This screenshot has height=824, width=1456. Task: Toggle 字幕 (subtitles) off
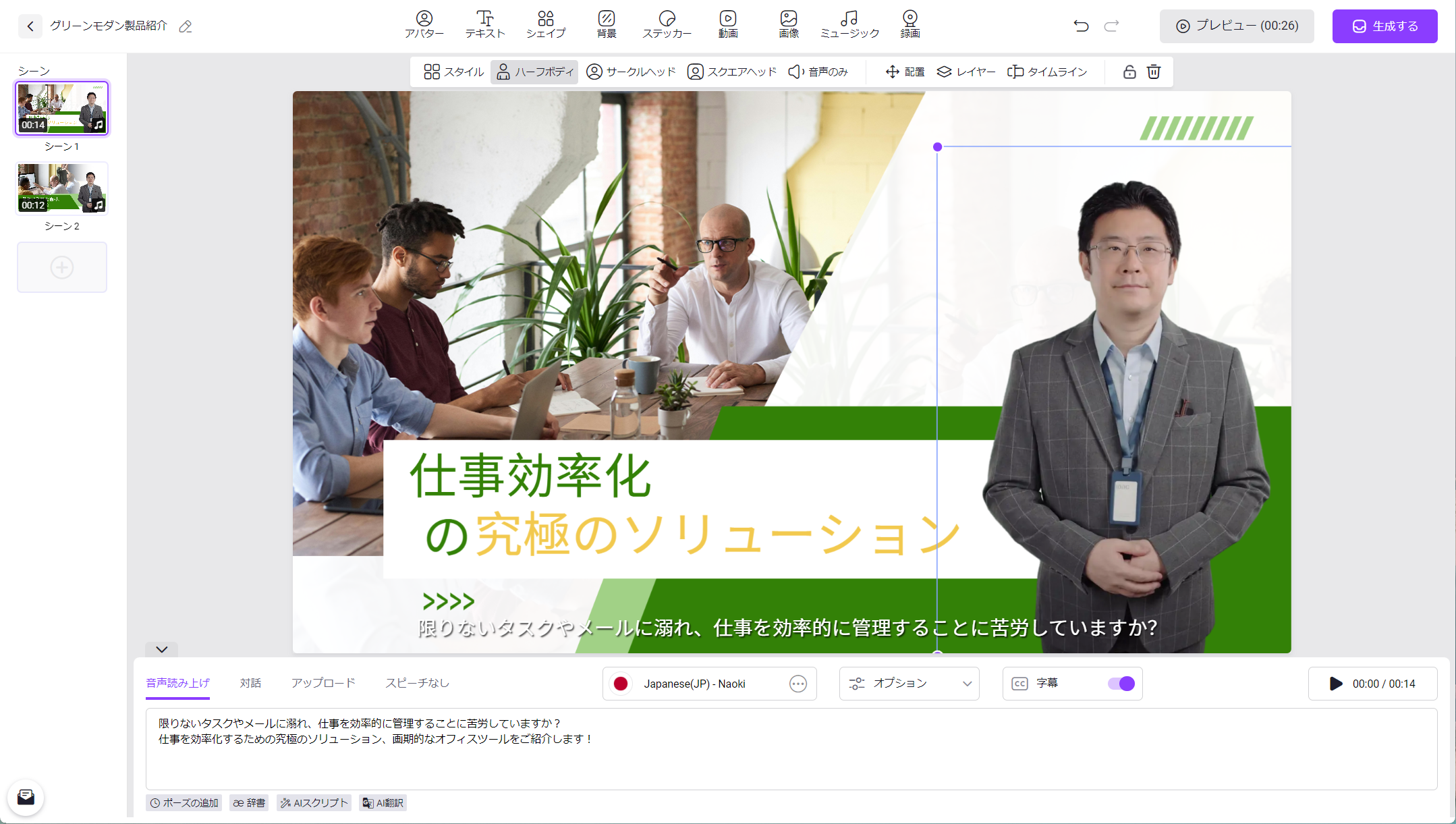(1121, 684)
